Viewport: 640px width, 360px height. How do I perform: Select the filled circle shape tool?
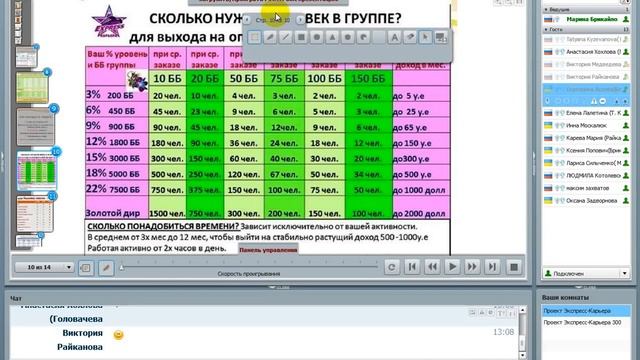tap(316, 38)
